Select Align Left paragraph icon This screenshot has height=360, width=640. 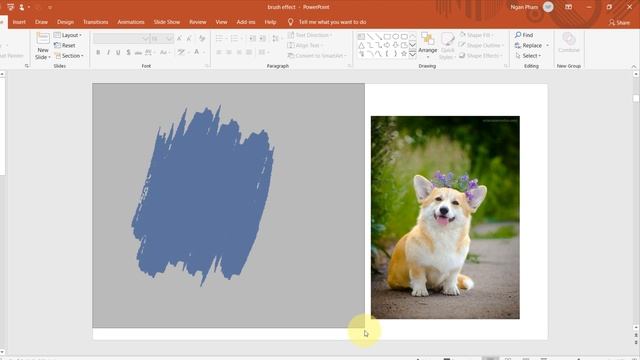[x=219, y=52]
